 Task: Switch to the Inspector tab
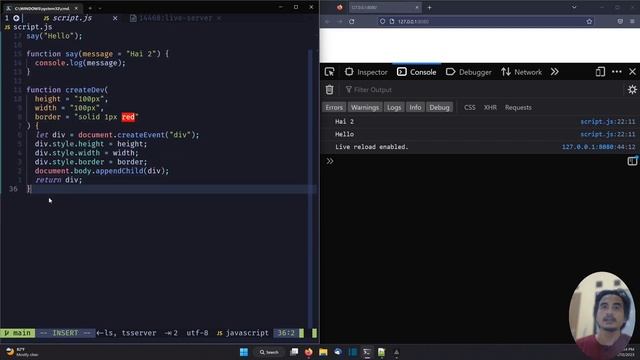[366, 72]
